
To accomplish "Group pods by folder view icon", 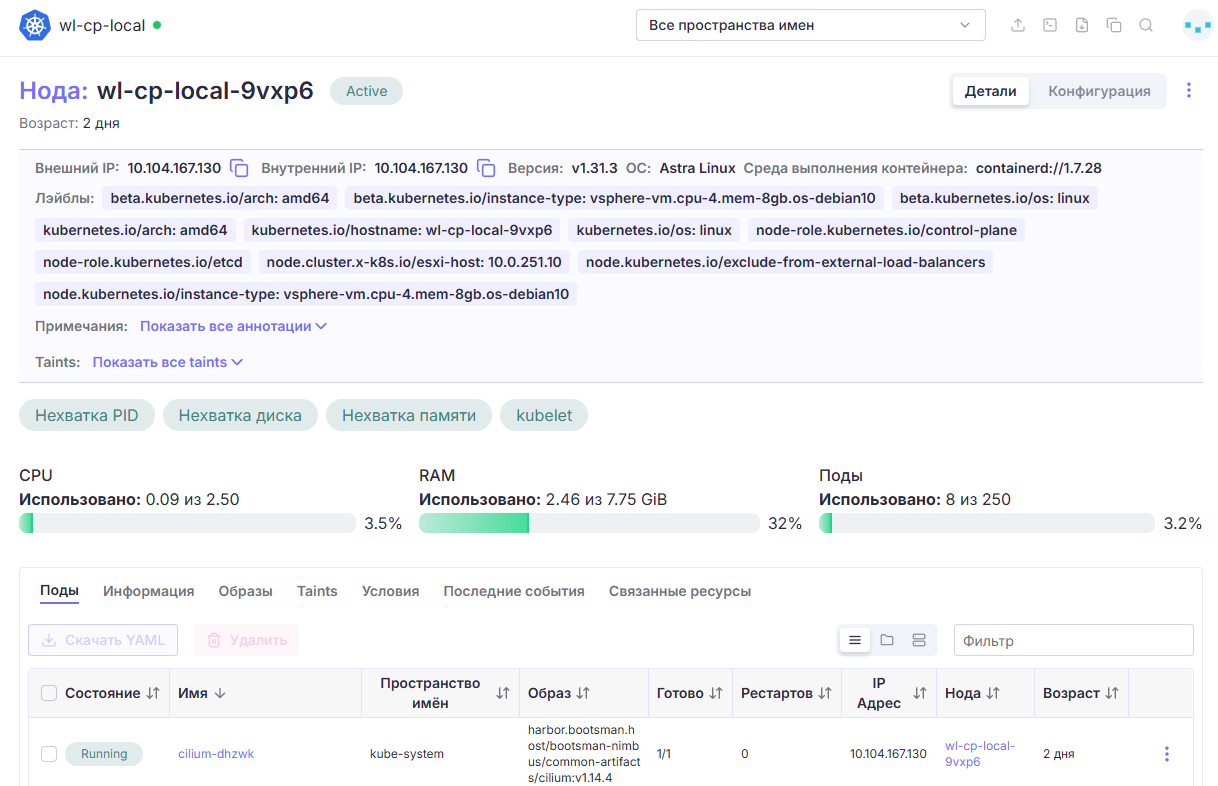I will click(x=887, y=640).
